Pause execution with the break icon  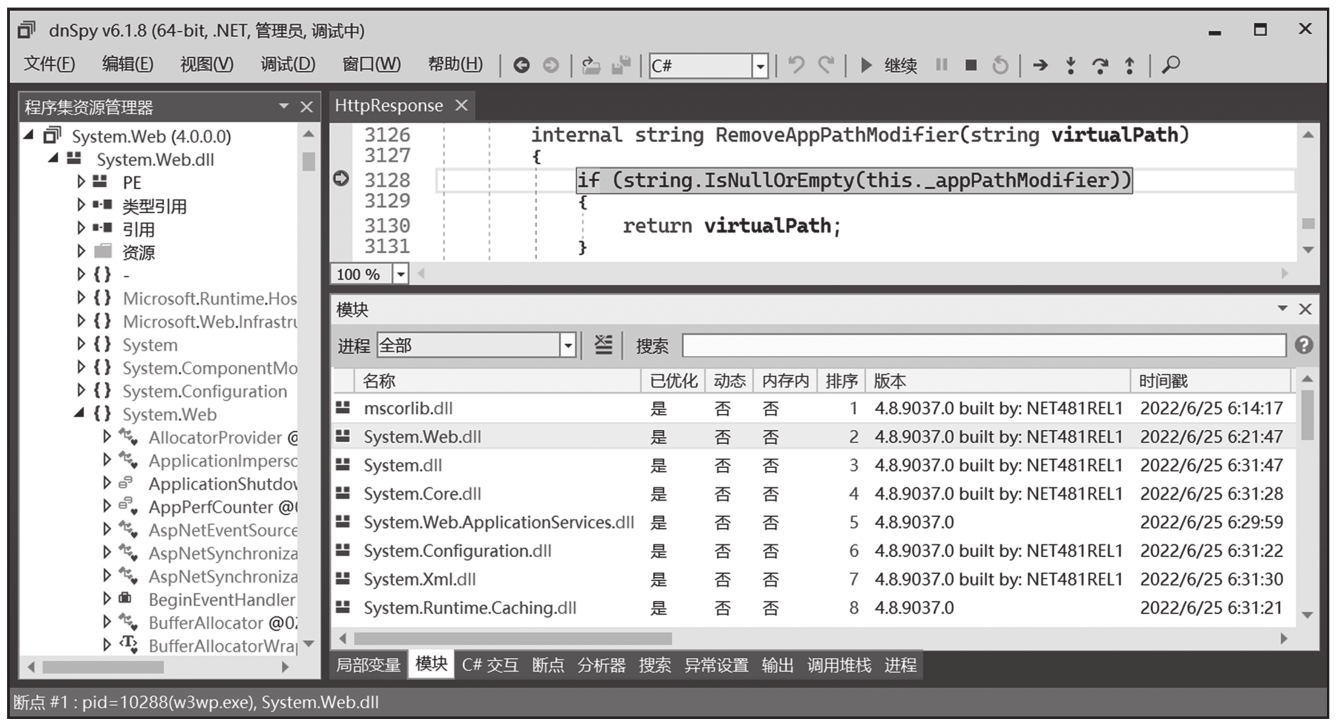click(941, 65)
